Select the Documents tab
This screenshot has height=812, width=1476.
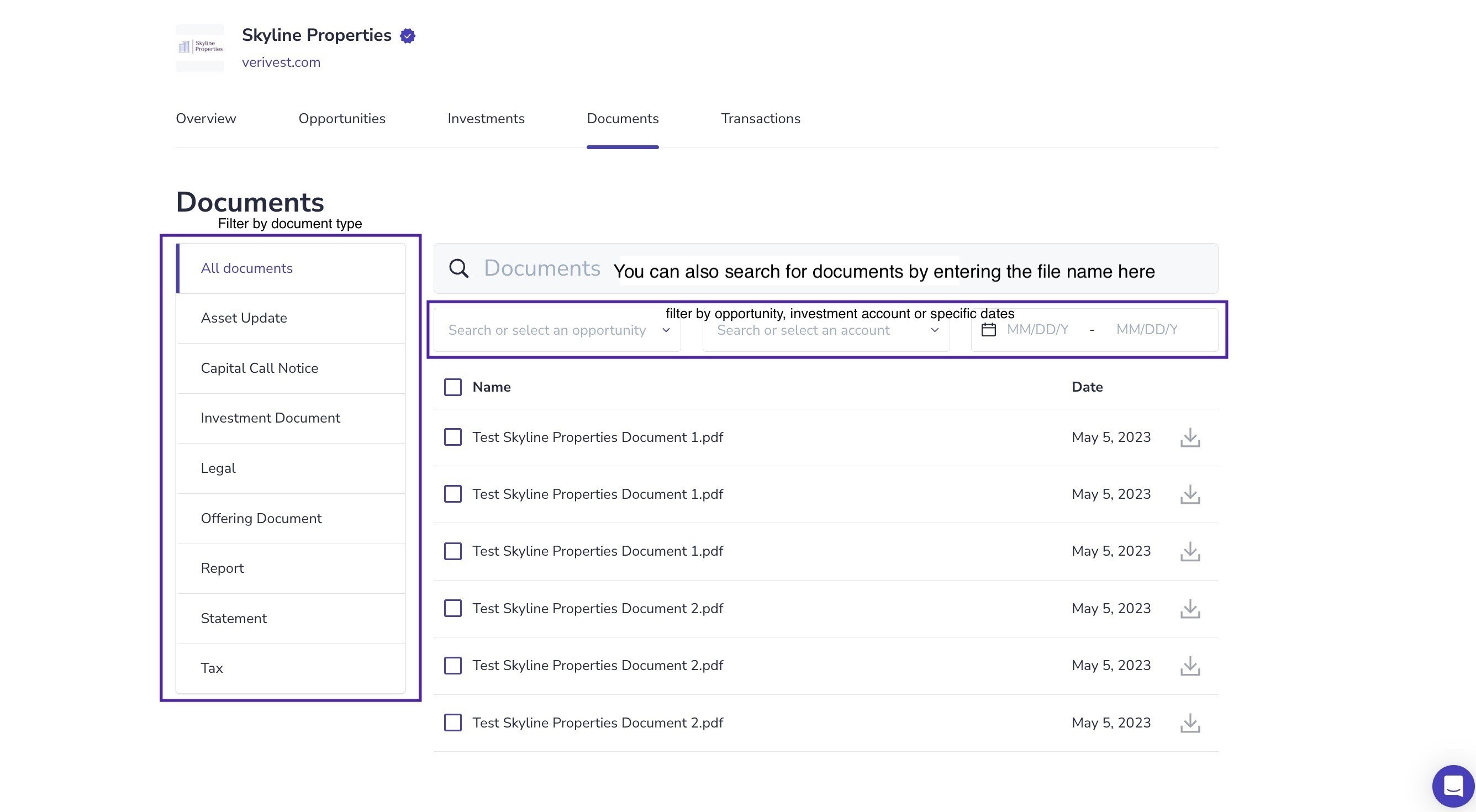623,119
